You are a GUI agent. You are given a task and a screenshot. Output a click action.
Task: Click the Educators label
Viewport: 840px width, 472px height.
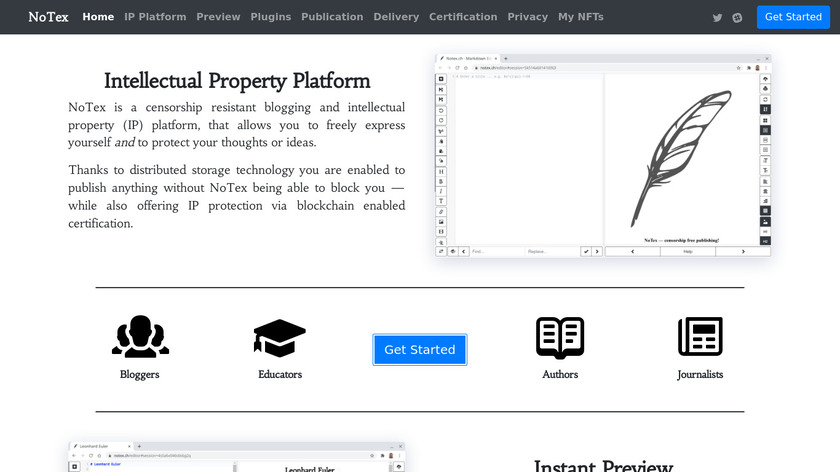coord(280,374)
